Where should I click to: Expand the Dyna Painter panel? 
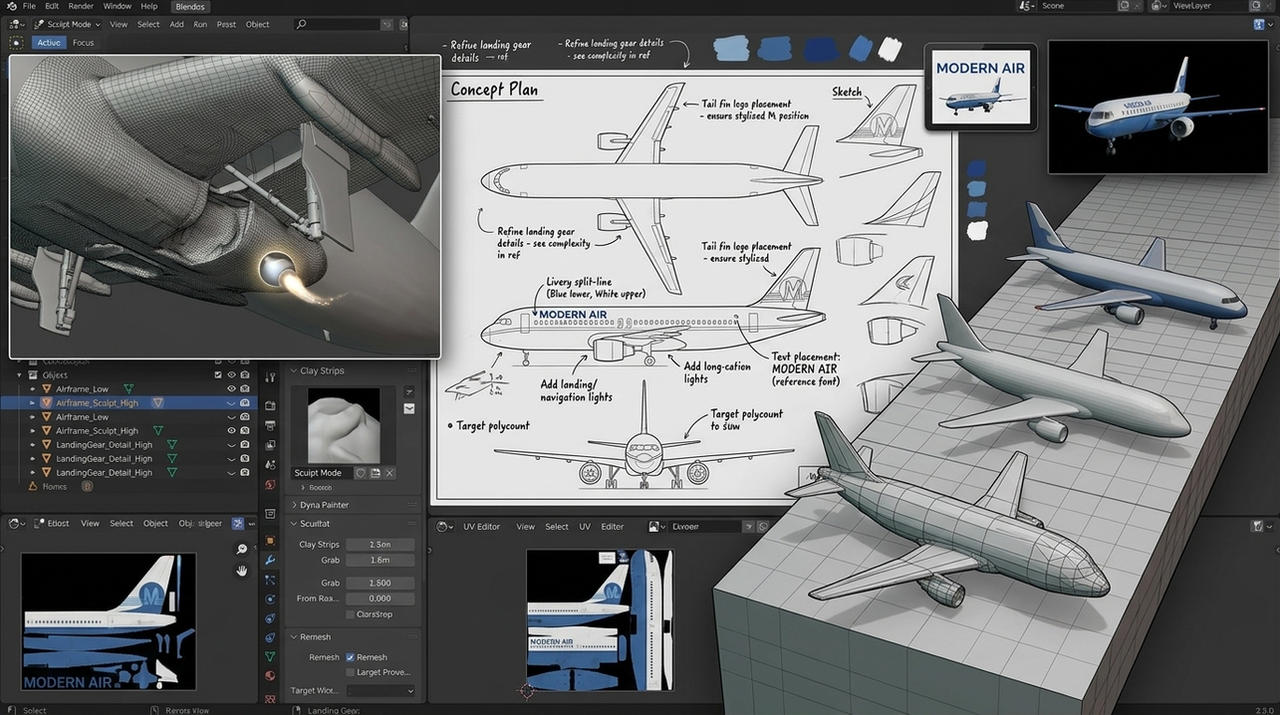coord(323,505)
